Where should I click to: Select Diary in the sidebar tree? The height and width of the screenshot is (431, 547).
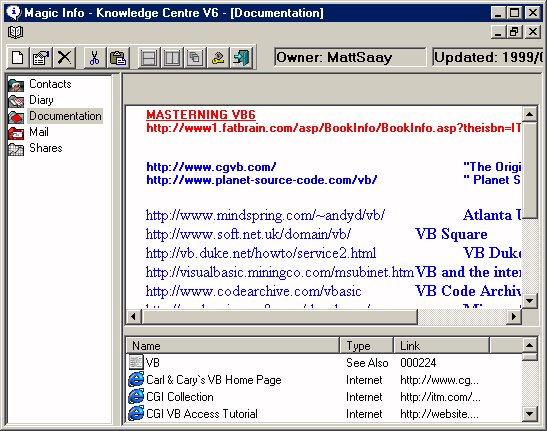click(41, 100)
